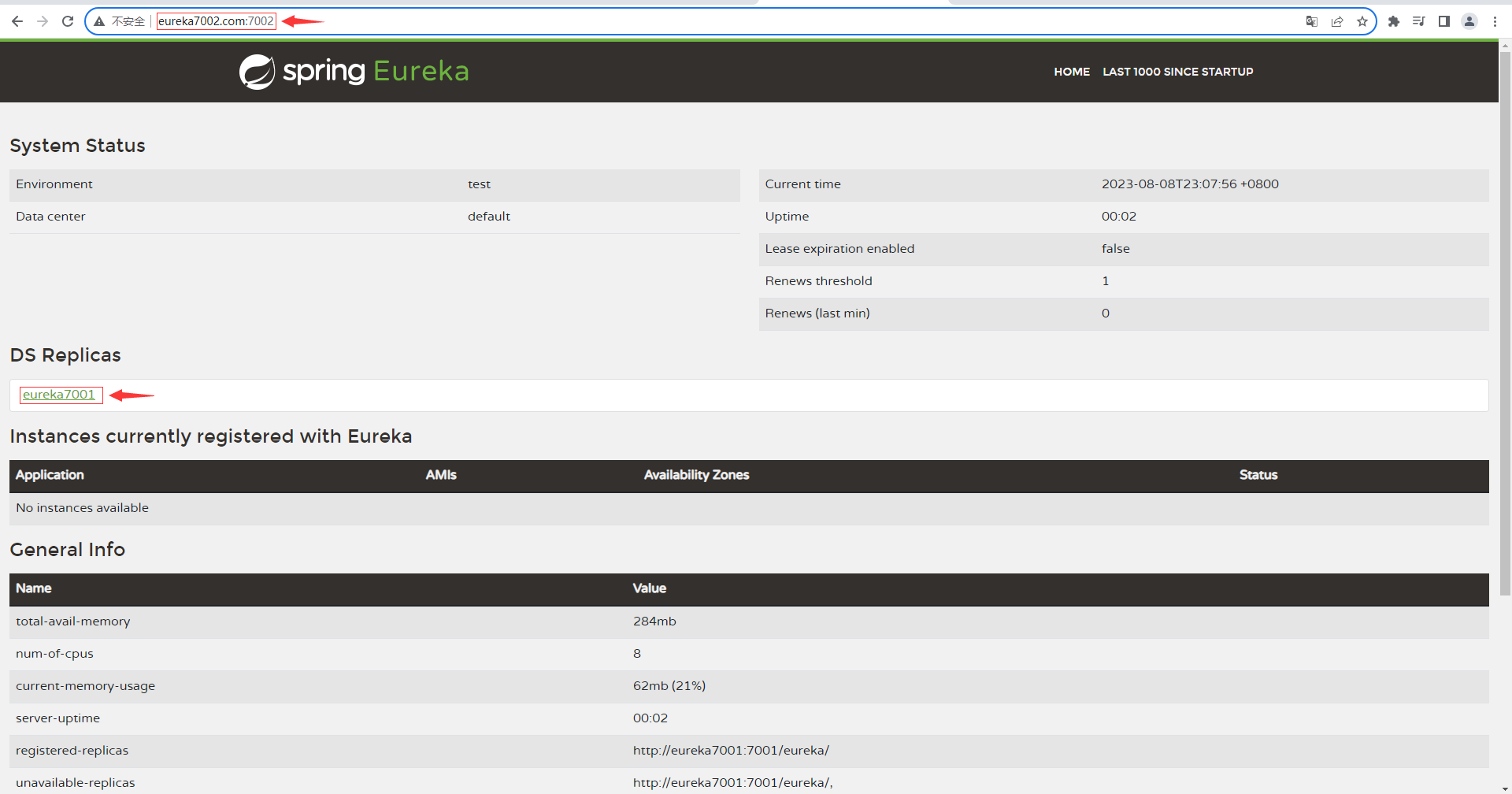Image resolution: width=1512 pixels, height=794 pixels.
Task: Click the value '62mb (21%)'
Action: click(669, 686)
